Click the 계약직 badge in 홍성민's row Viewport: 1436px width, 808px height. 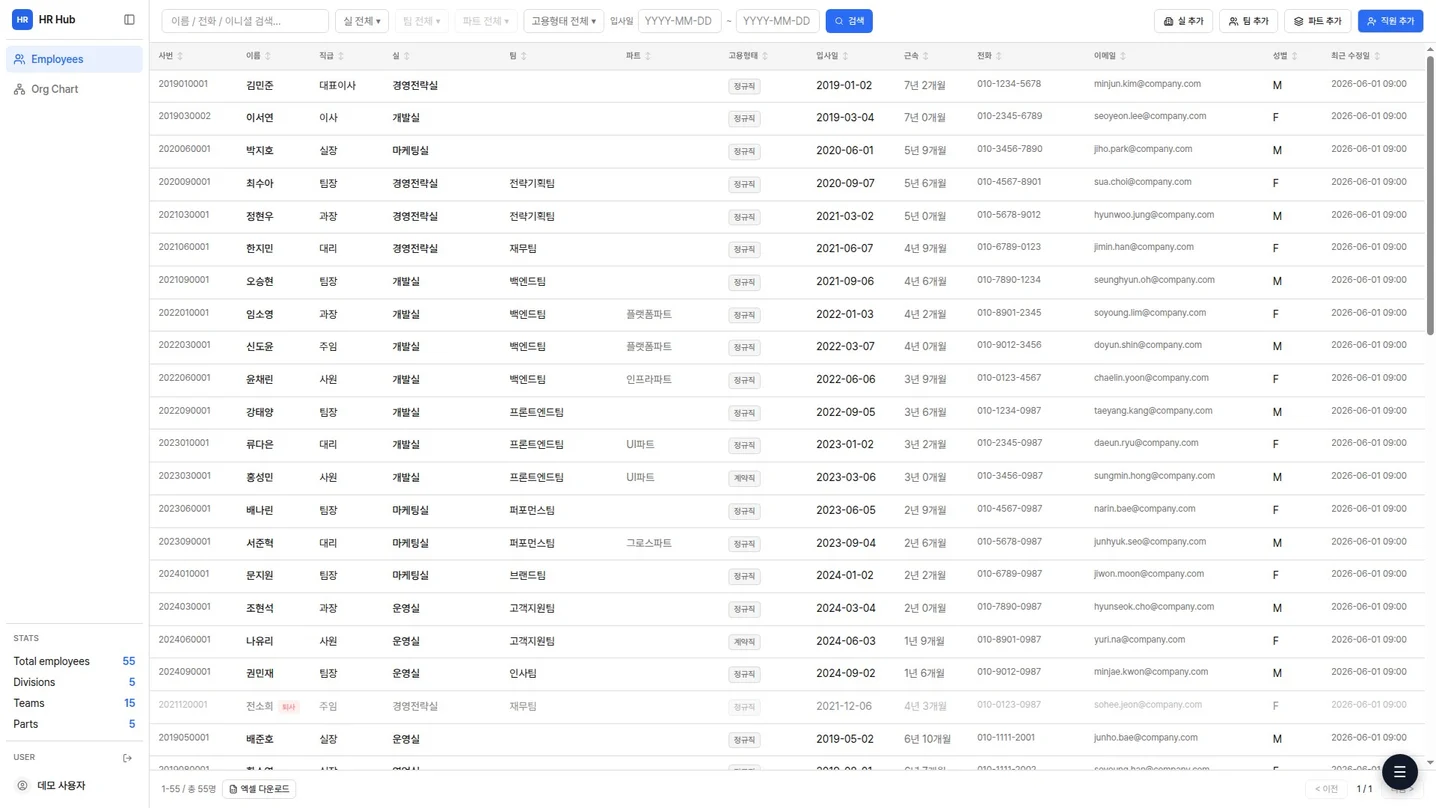click(x=744, y=478)
